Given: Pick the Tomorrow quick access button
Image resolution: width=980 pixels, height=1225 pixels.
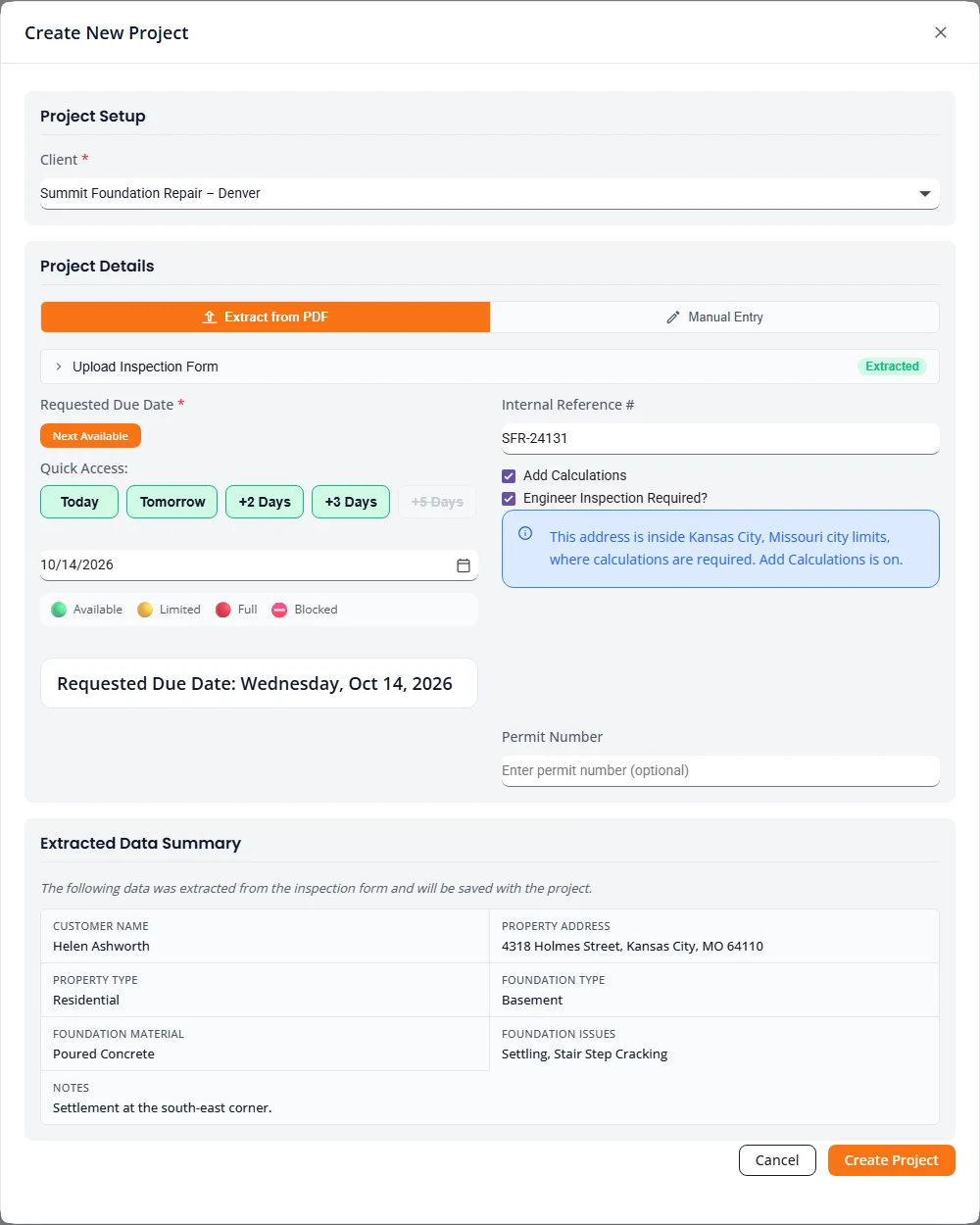Looking at the screenshot, I should click(x=172, y=502).
